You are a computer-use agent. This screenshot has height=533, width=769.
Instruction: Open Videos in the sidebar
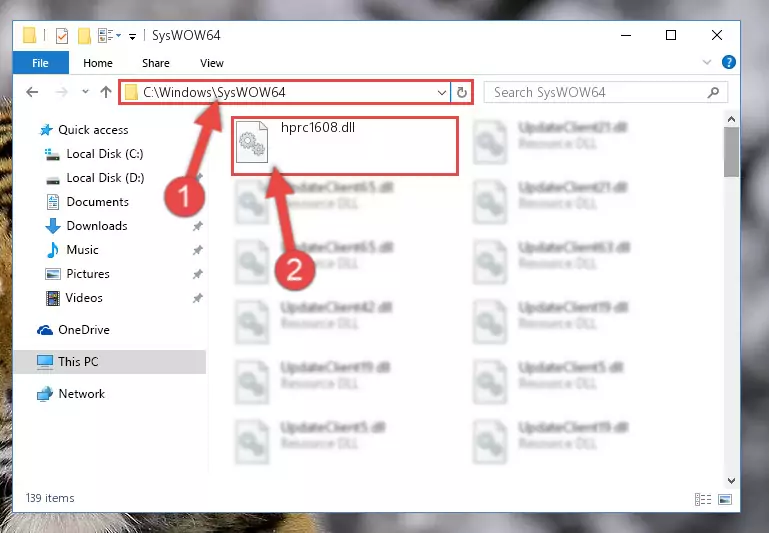[84, 298]
